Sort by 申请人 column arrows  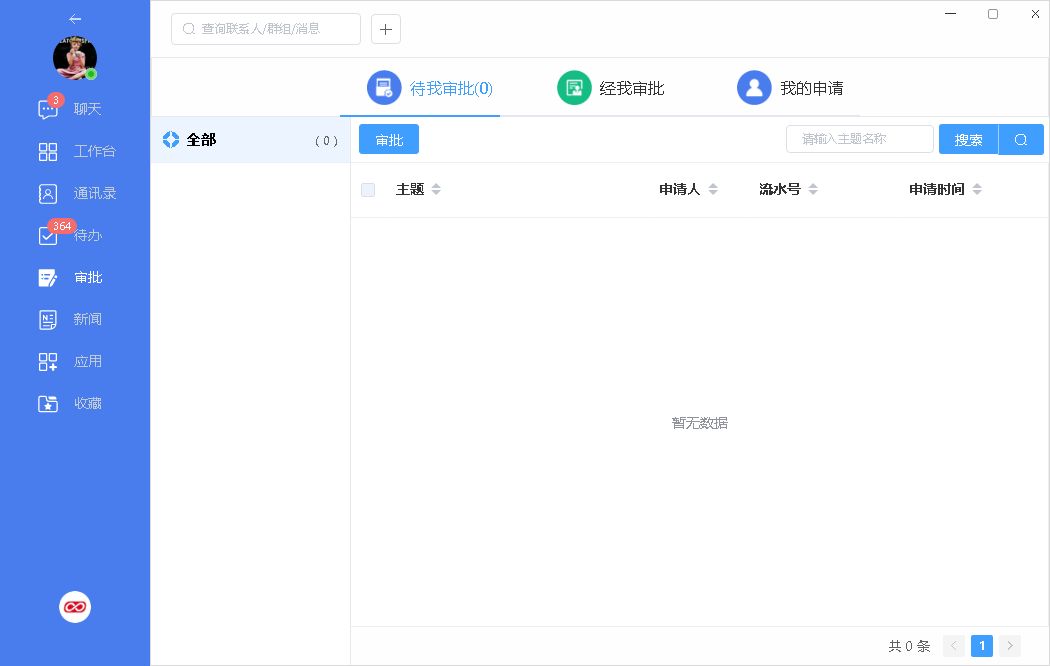click(x=713, y=190)
